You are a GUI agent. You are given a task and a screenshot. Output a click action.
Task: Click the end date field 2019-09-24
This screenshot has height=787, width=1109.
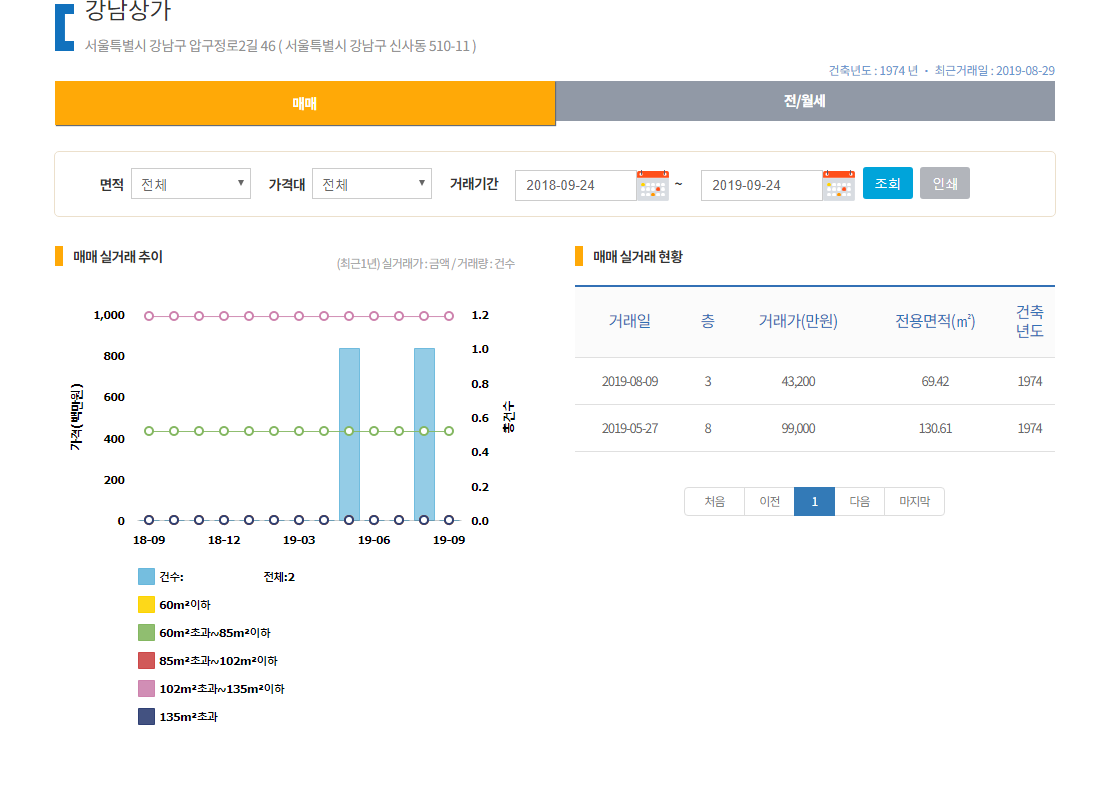click(x=762, y=185)
